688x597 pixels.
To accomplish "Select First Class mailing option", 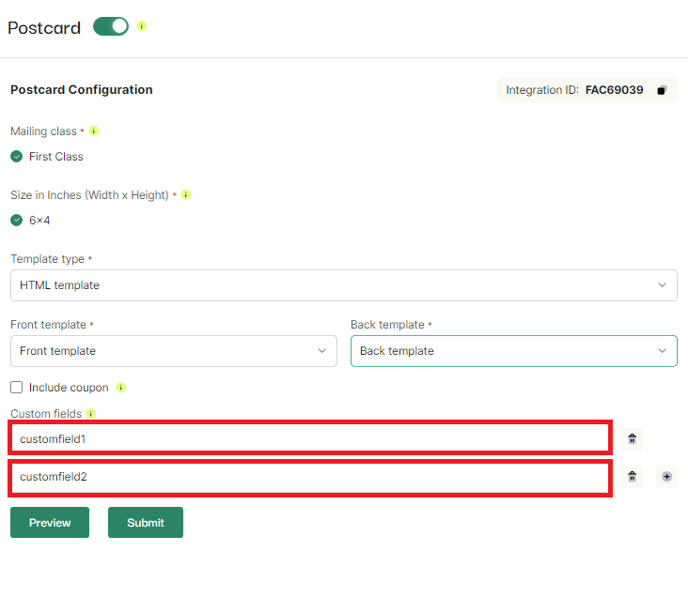I will [17, 156].
